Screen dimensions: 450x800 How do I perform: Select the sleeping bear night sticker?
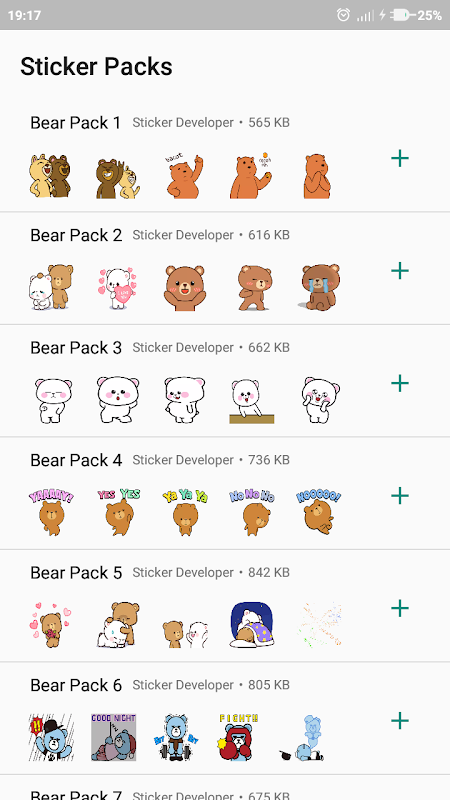pos(252,625)
